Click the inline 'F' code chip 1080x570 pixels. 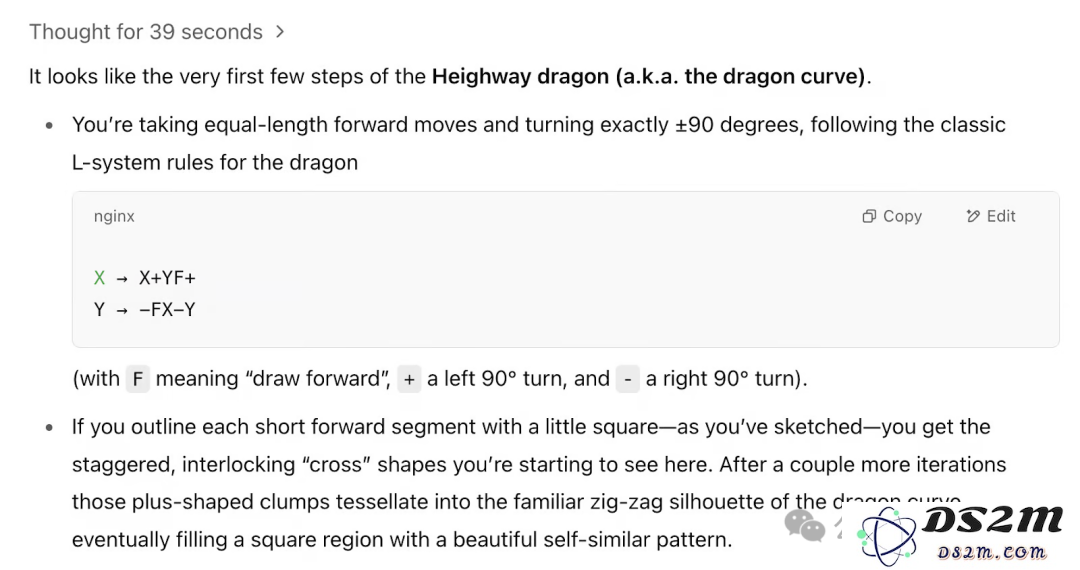[138, 379]
